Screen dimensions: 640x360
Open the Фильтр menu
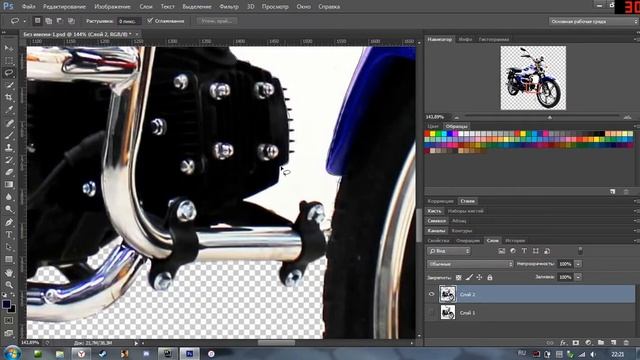click(x=229, y=7)
